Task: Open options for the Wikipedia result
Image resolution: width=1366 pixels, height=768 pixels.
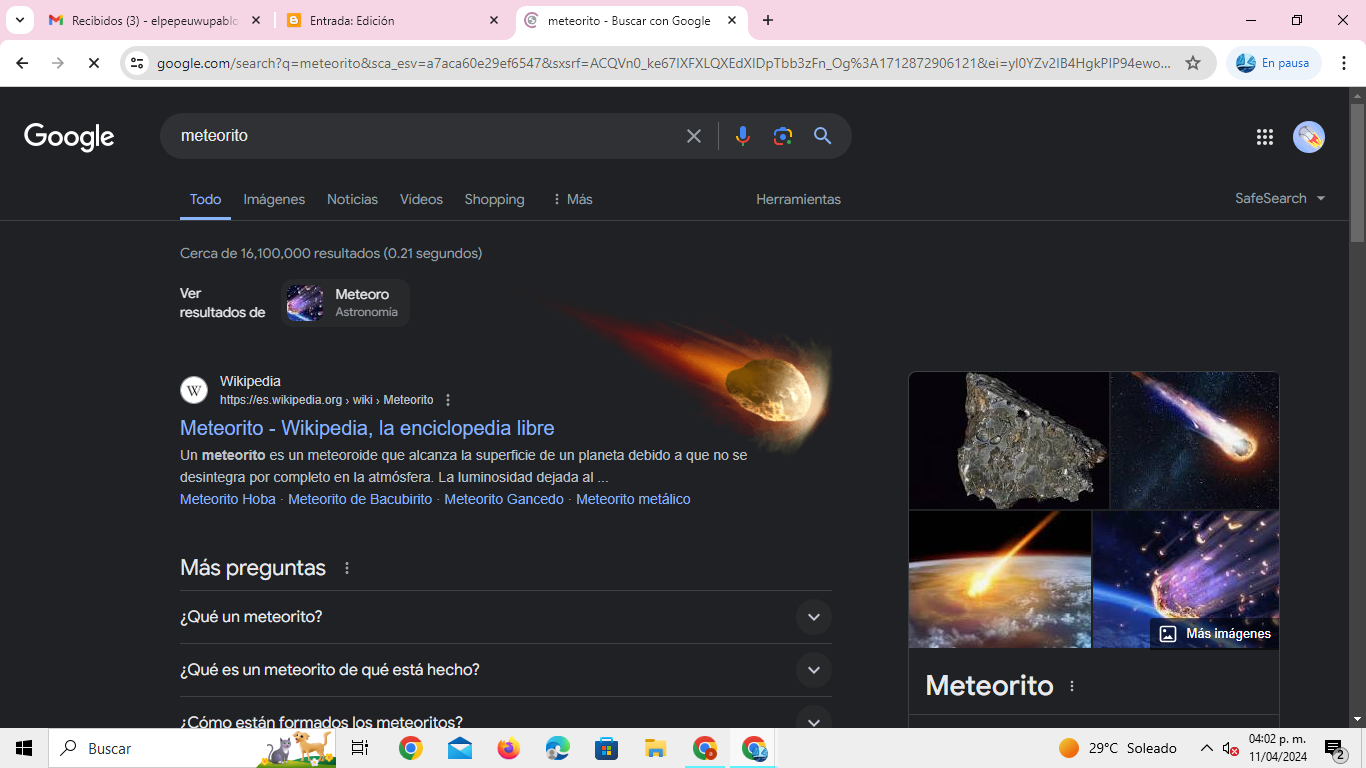Action: (x=448, y=400)
